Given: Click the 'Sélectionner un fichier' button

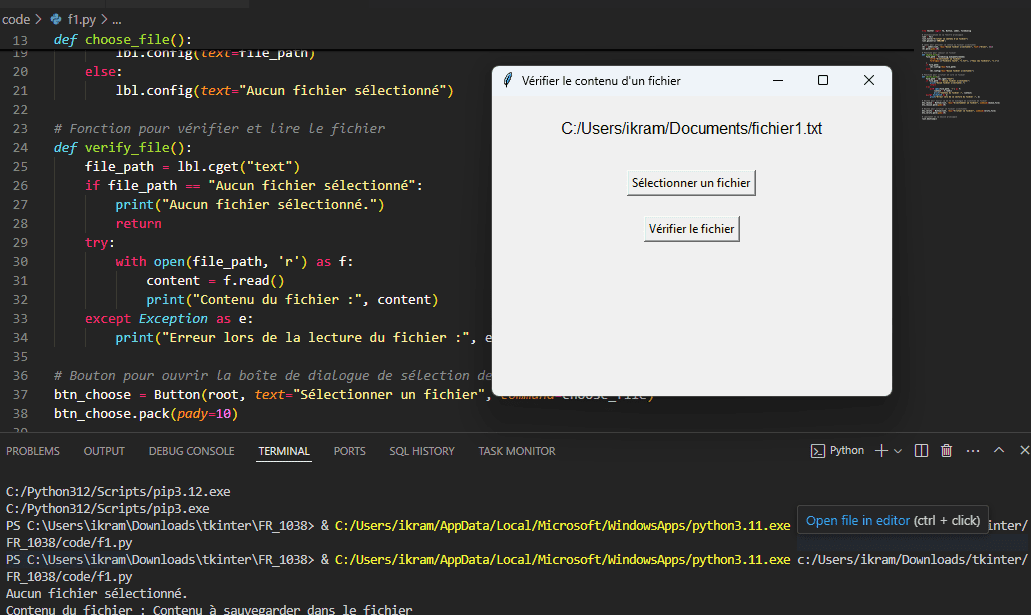Looking at the screenshot, I should point(691,183).
